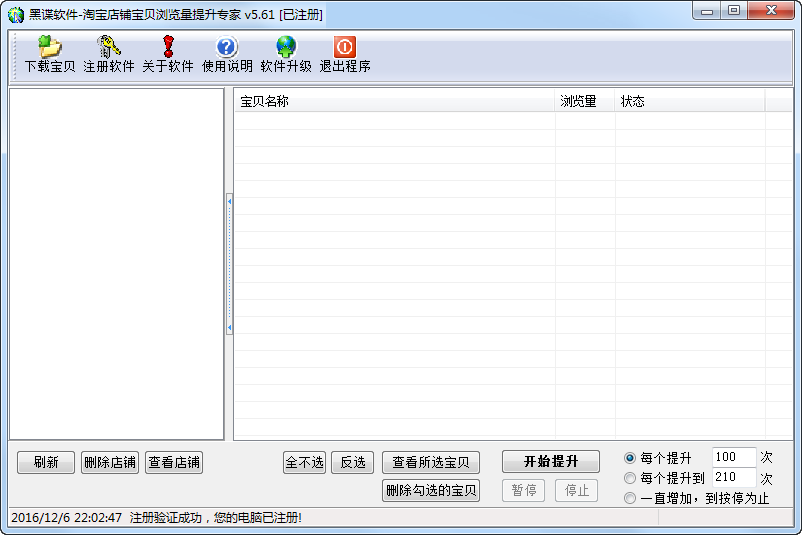
Task: Select the 每个提升 radio option
Action: pyautogui.click(x=630, y=458)
